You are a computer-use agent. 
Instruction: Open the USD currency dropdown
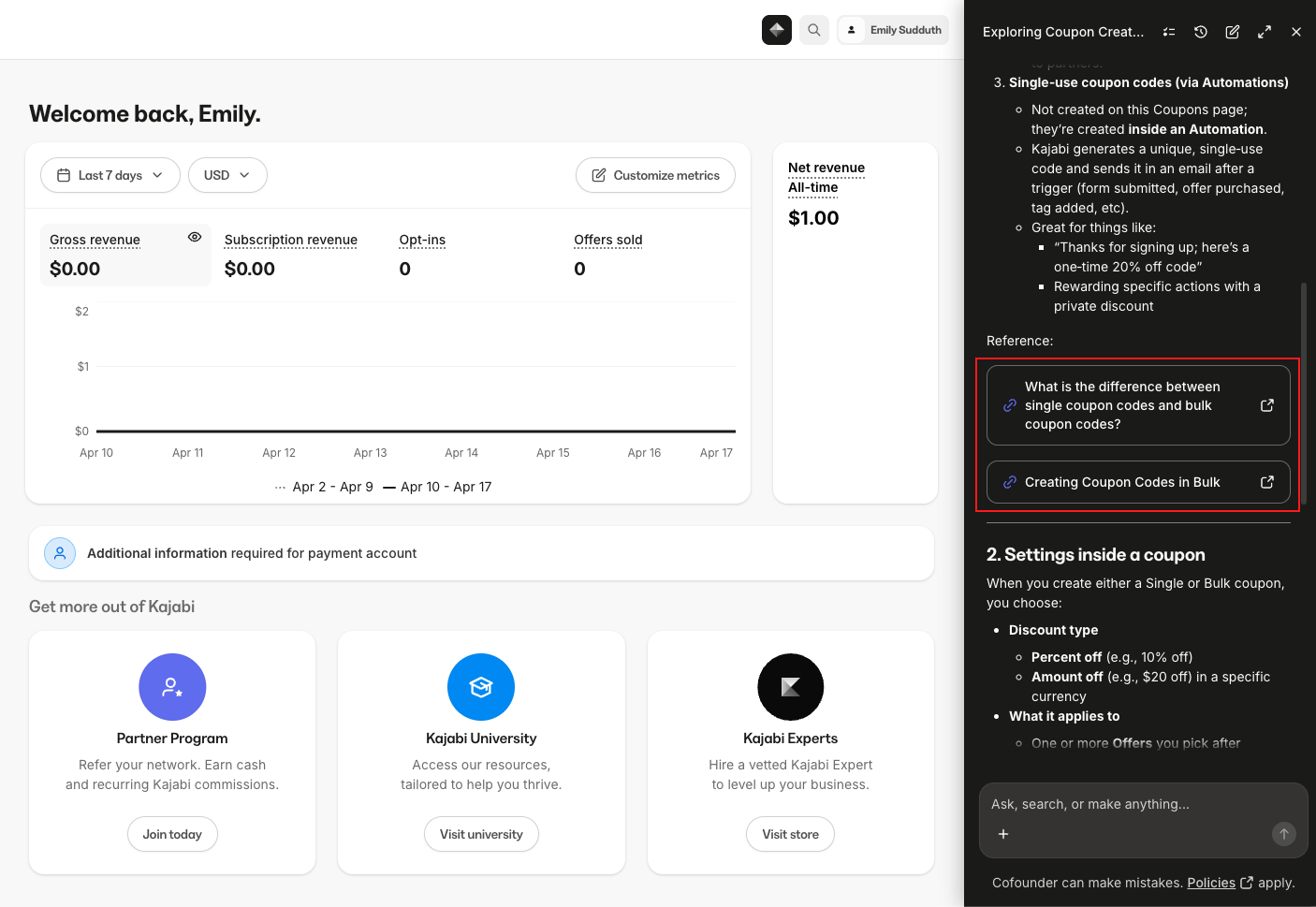click(x=227, y=175)
